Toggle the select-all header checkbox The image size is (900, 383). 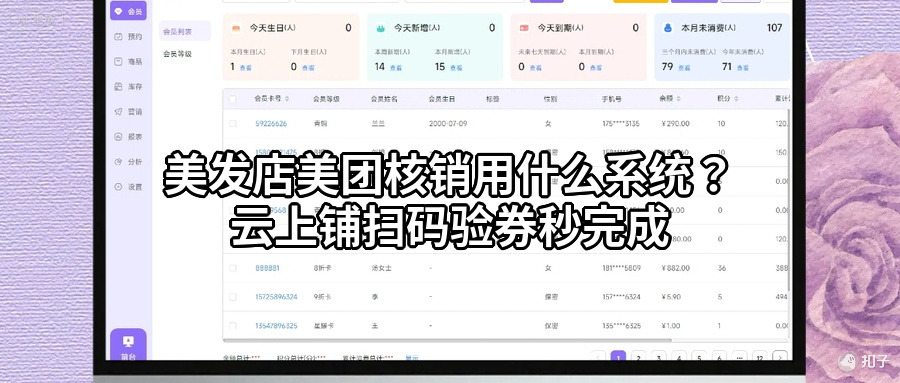[x=232, y=99]
